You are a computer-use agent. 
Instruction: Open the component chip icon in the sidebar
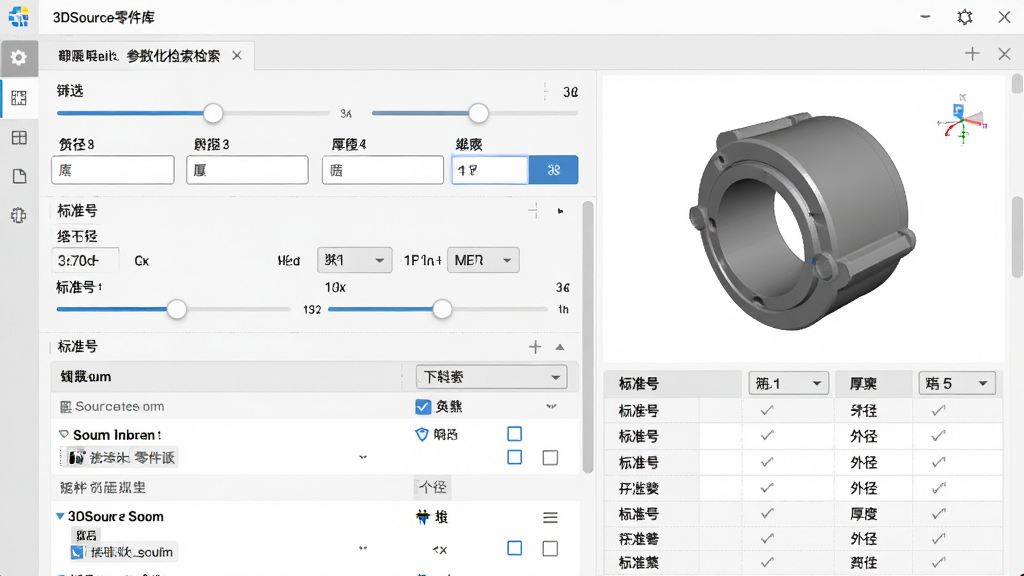[x=19, y=216]
